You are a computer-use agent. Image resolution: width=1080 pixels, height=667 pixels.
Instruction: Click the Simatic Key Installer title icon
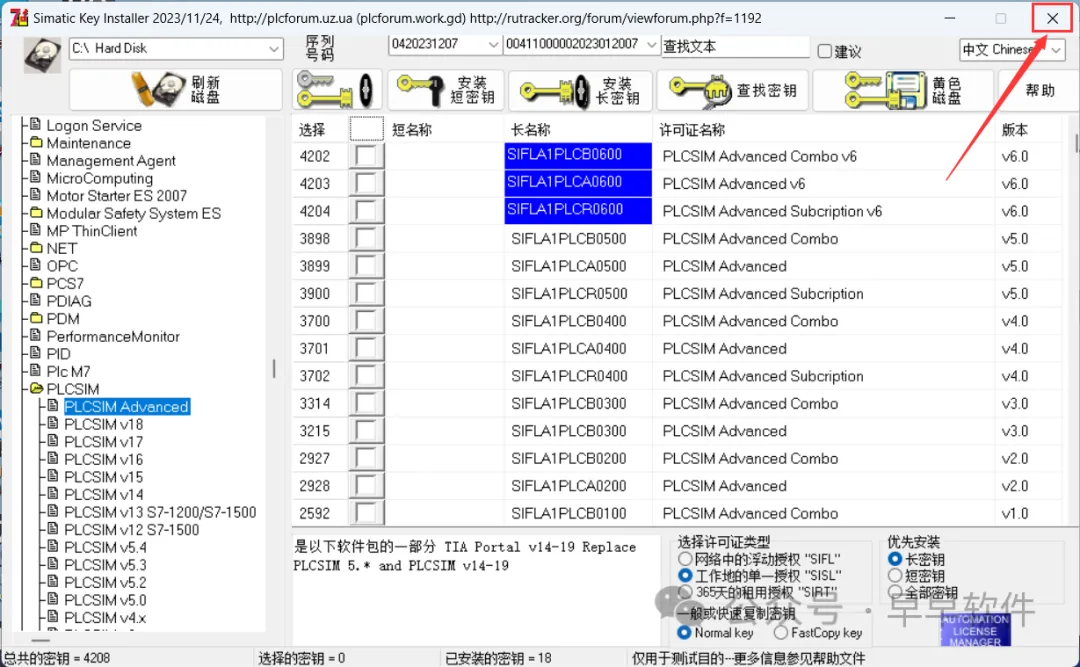(x=19, y=17)
